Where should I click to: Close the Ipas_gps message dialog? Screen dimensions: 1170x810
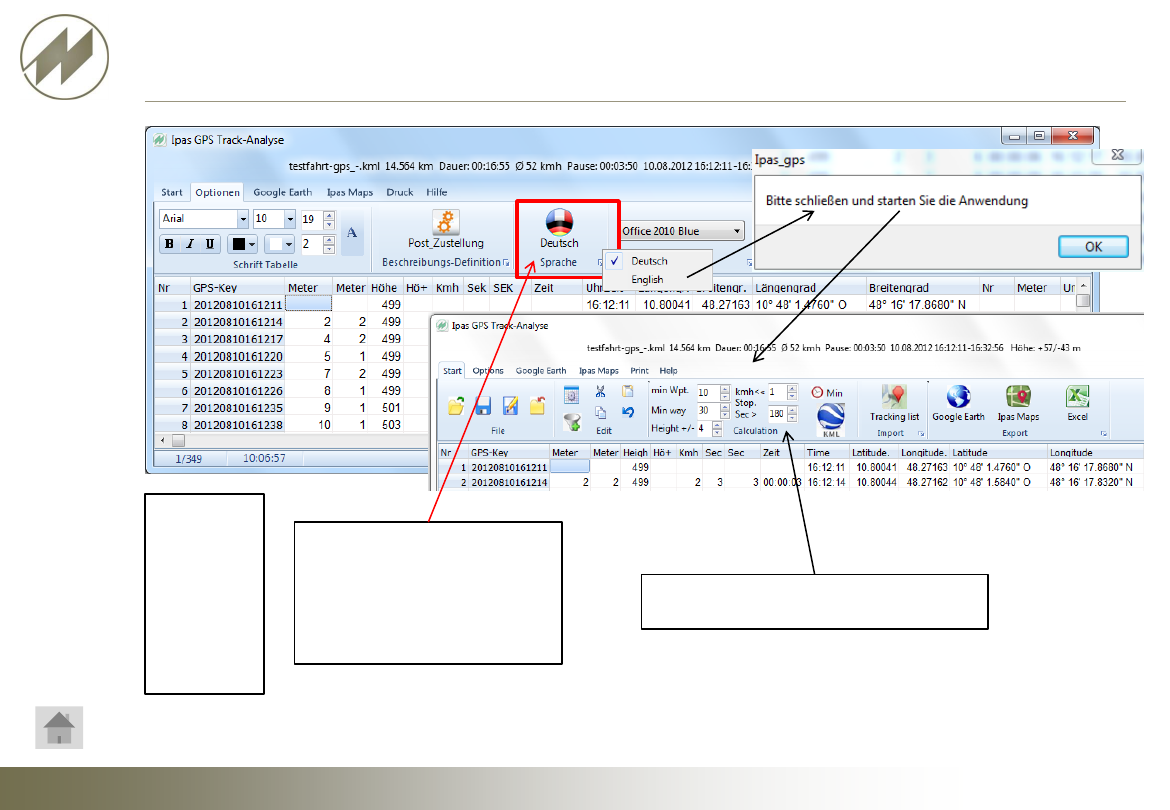tap(1117, 154)
